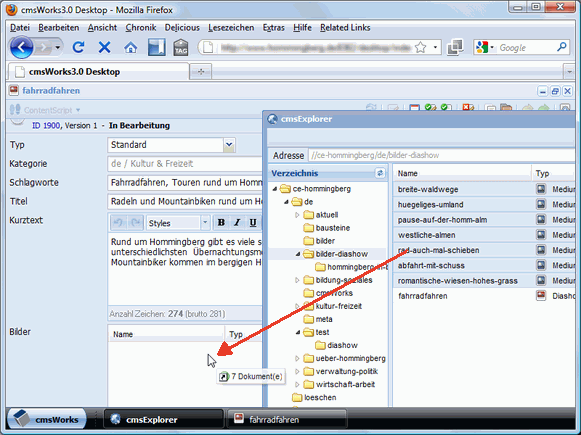Screen dimensions: 581x435
Task: Open the Typ Standard dropdown
Action: coord(229,145)
